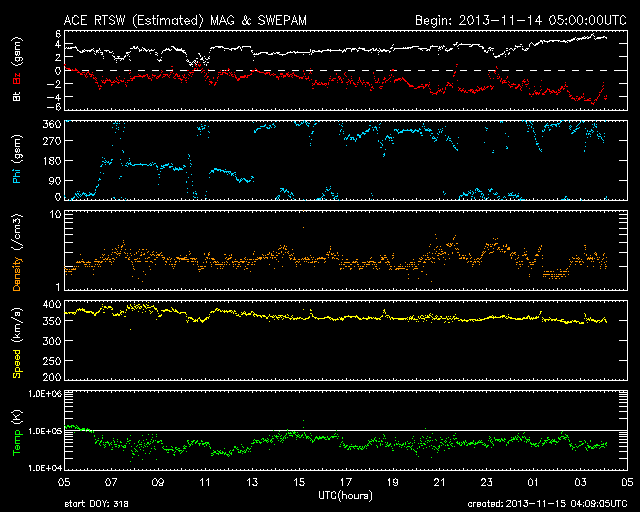
Task: Click the '250' tick label on the Speed axis
Action: [x=52, y=361]
